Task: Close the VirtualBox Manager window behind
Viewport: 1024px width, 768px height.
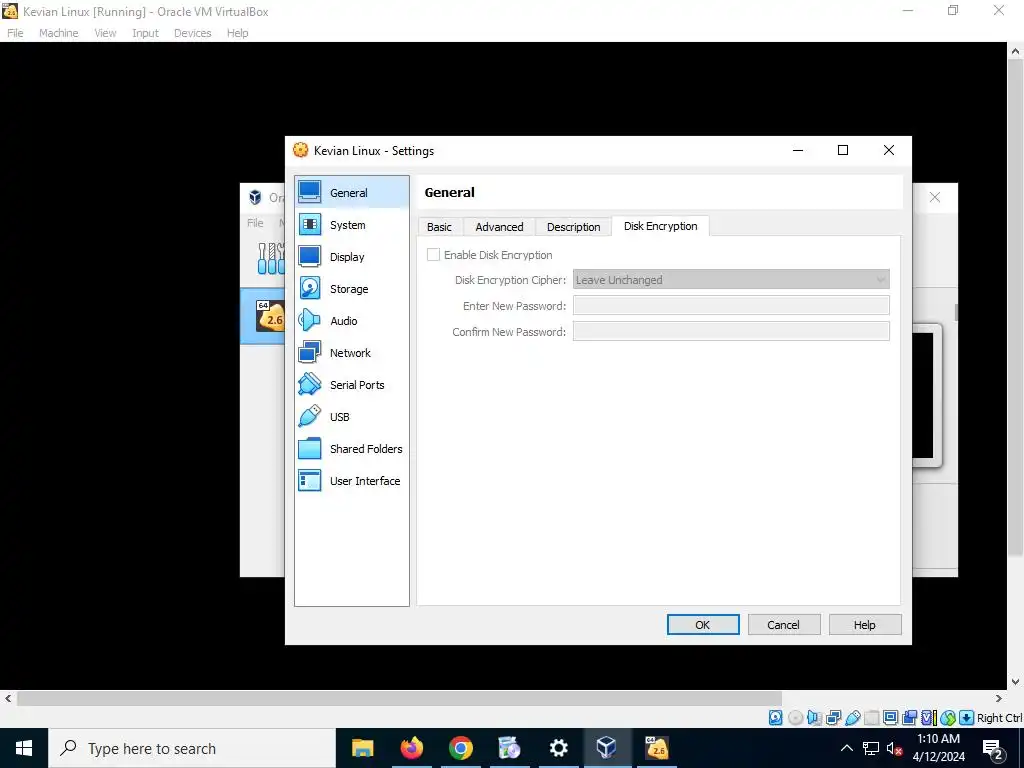Action: 935,197
